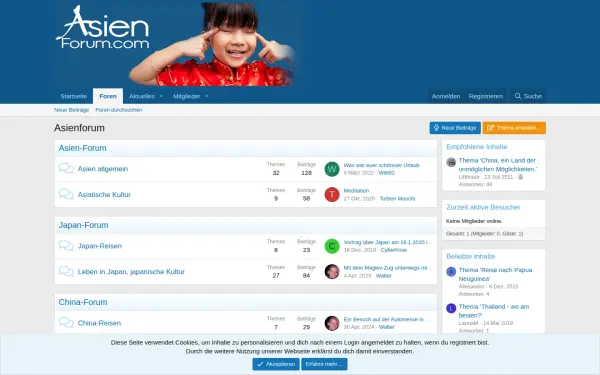This screenshot has width=600, height=375.
Task: Click Walter's avatar in China-Reisen row
Action: tap(332, 323)
